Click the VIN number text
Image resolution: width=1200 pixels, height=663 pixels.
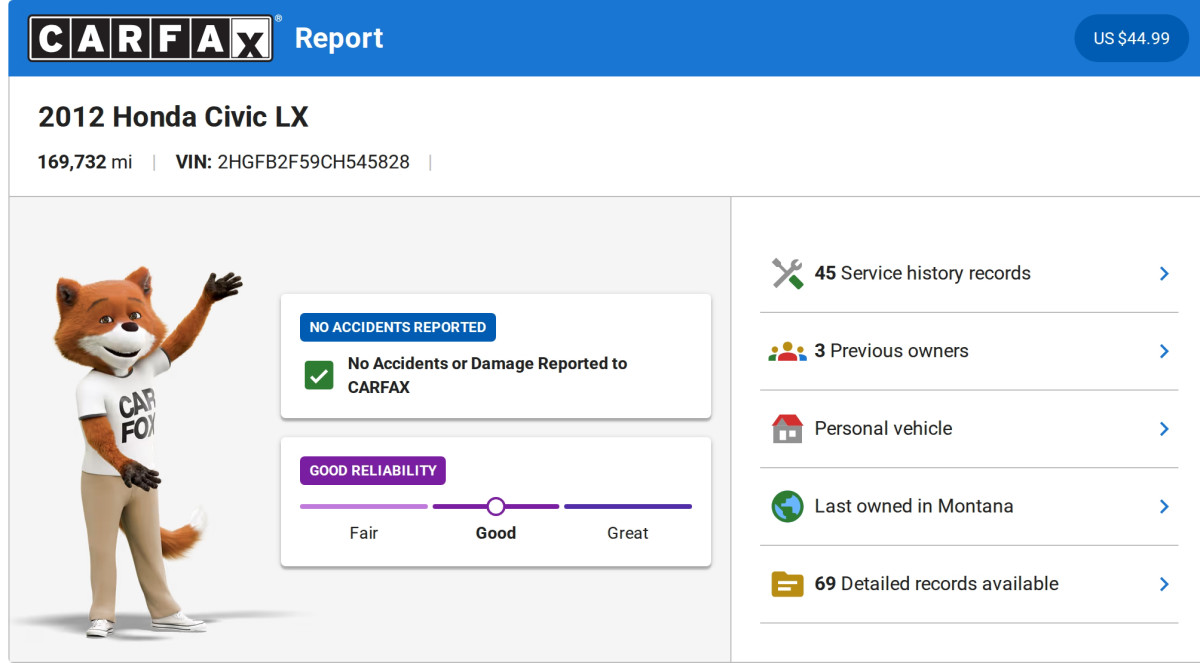coord(313,162)
